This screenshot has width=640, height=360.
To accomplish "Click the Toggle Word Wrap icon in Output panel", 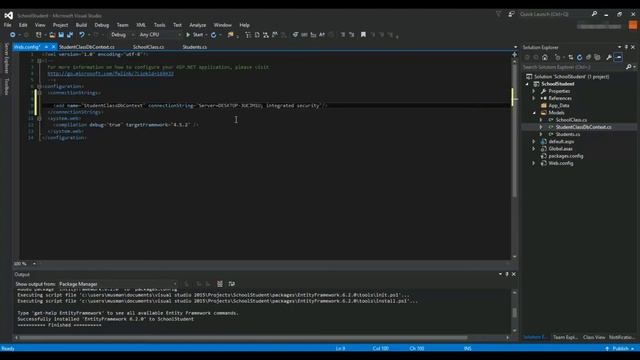I will click(x=231, y=284).
